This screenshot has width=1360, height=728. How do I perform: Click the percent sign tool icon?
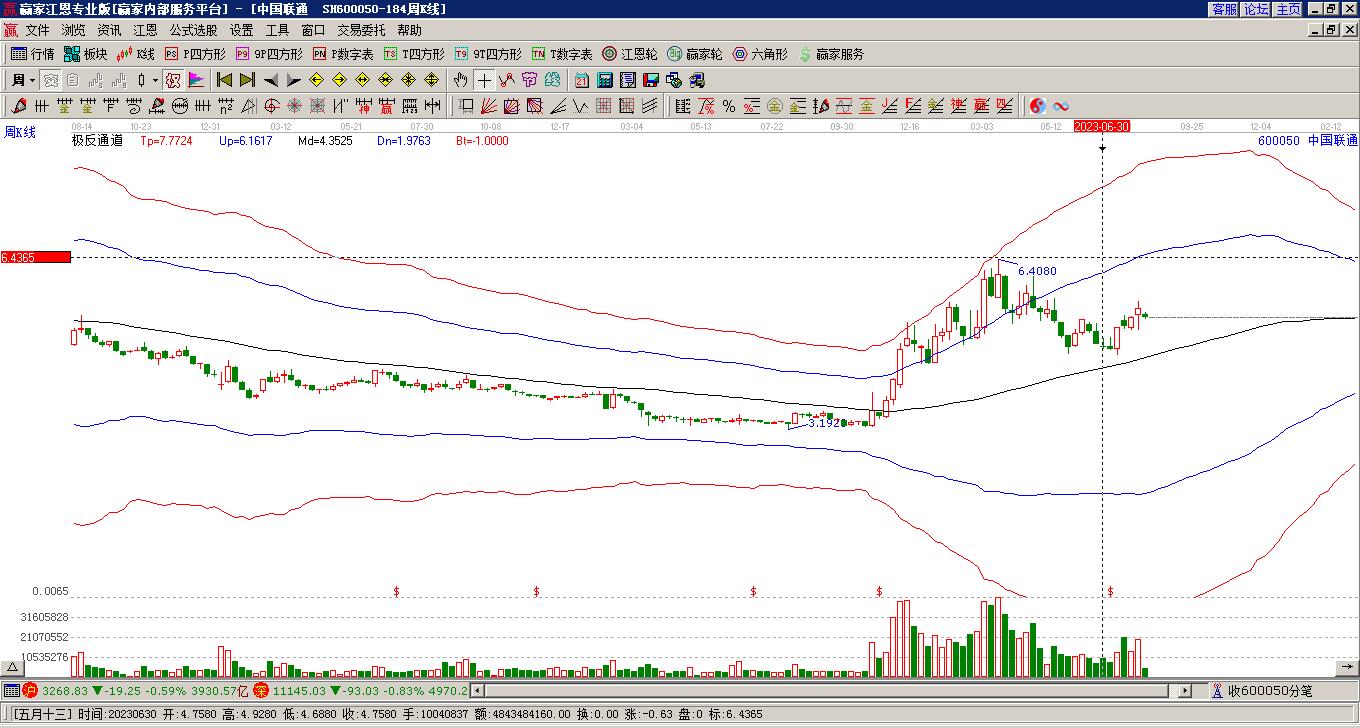point(729,106)
